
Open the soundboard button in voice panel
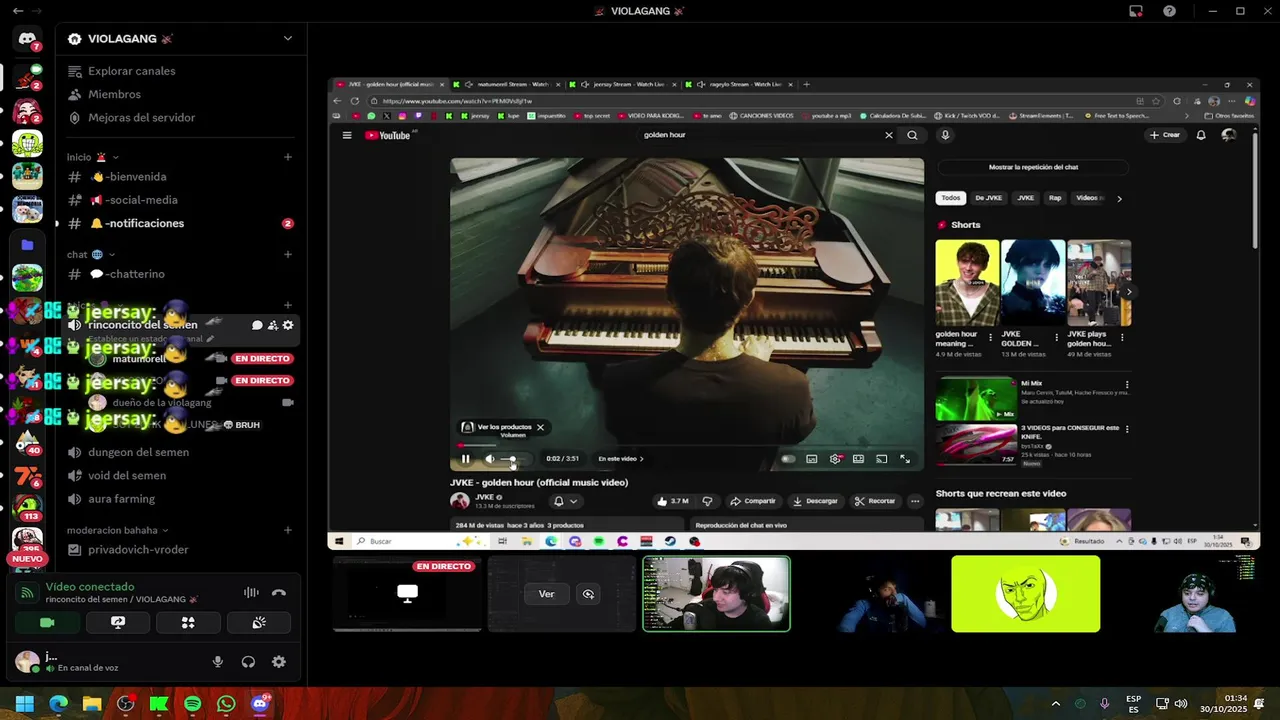(259, 622)
